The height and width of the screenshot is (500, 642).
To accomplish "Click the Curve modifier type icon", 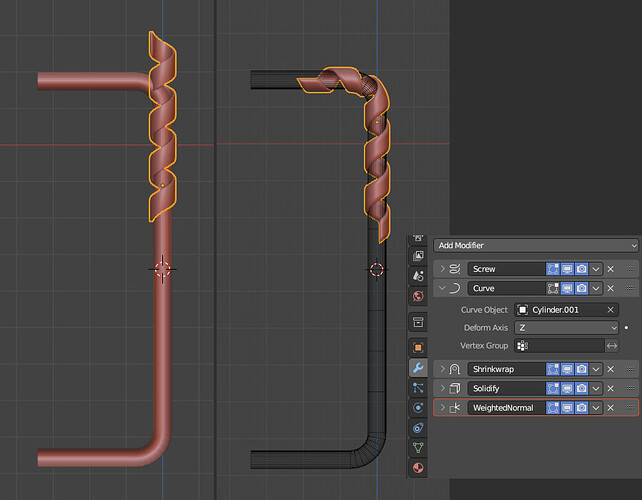I will (455, 288).
